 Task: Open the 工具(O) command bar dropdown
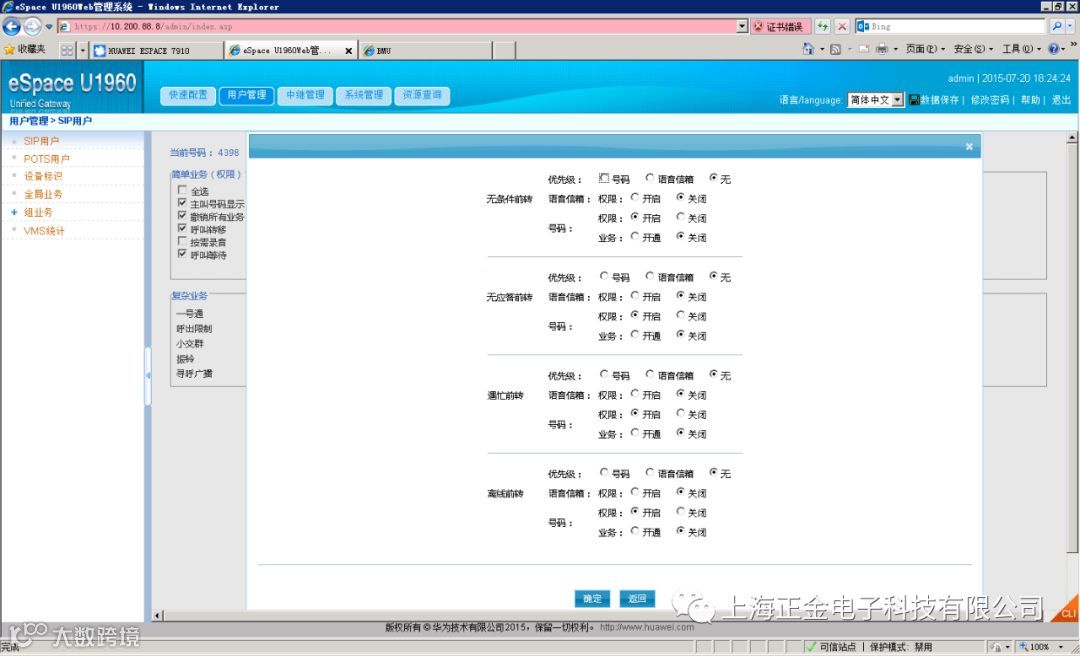[x=1021, y=50]
